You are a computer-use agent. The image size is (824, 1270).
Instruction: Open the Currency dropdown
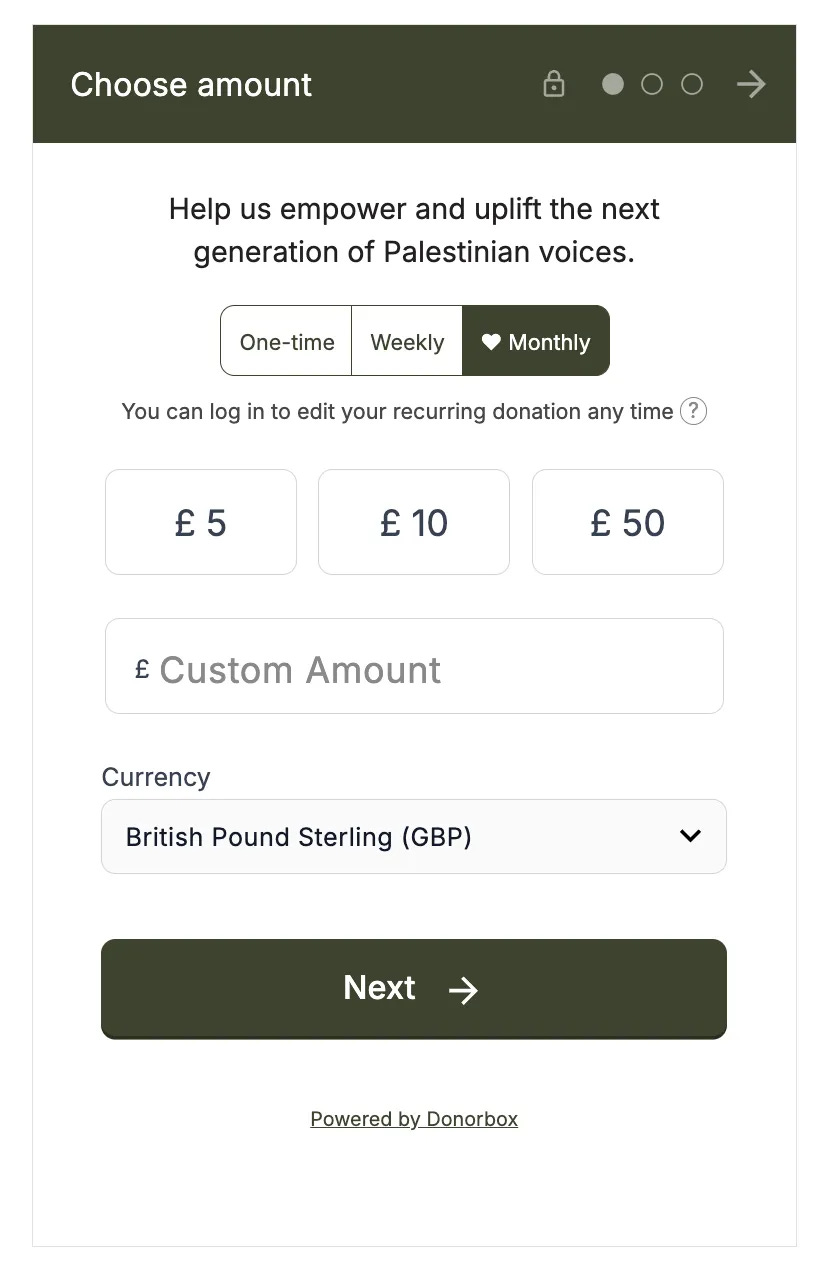pyautogui.click(x=414, y=836)
